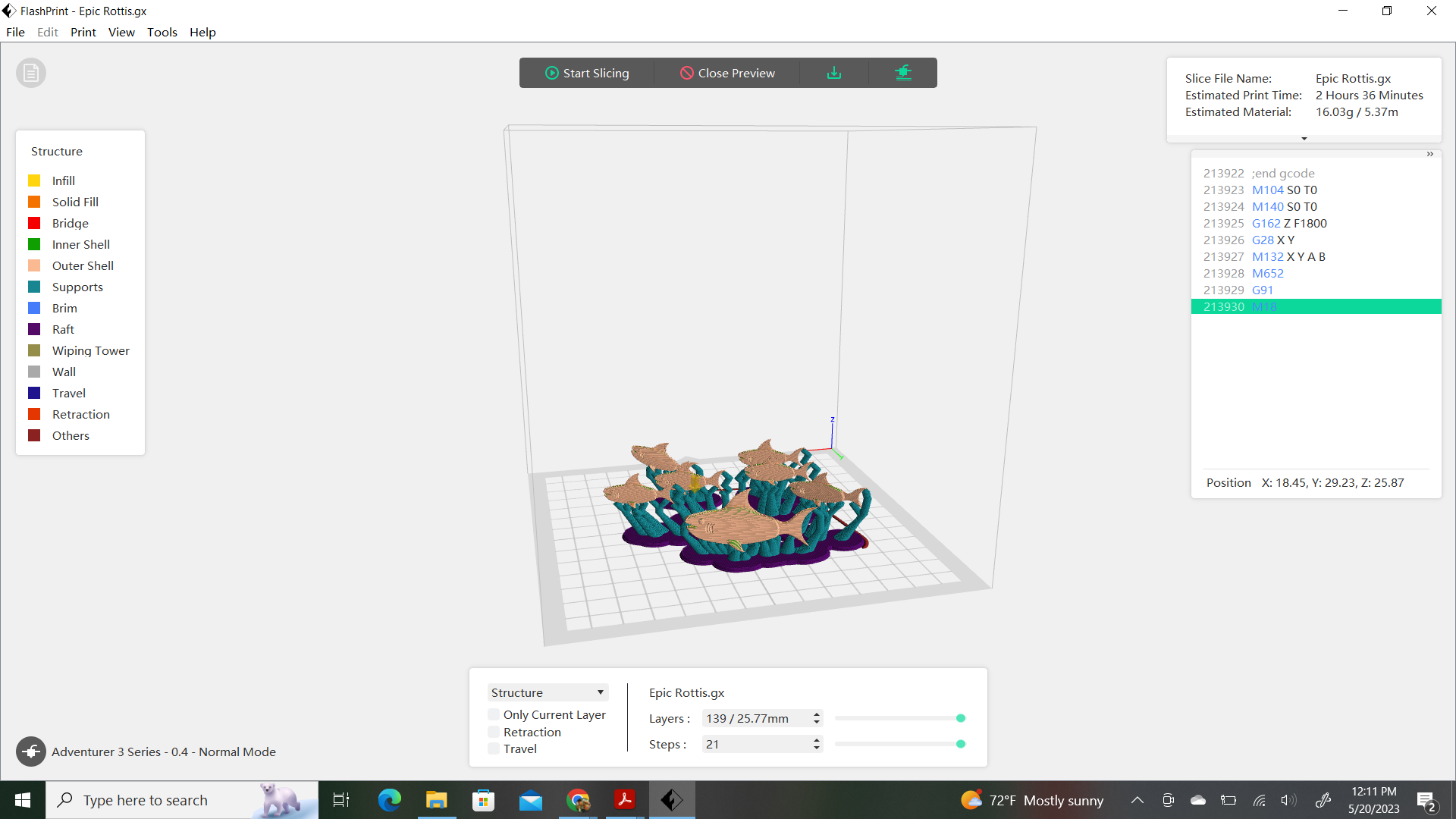Click the taskbar search box
Viewport: 1456px width, 819px height.
click(x=182, y=800)
